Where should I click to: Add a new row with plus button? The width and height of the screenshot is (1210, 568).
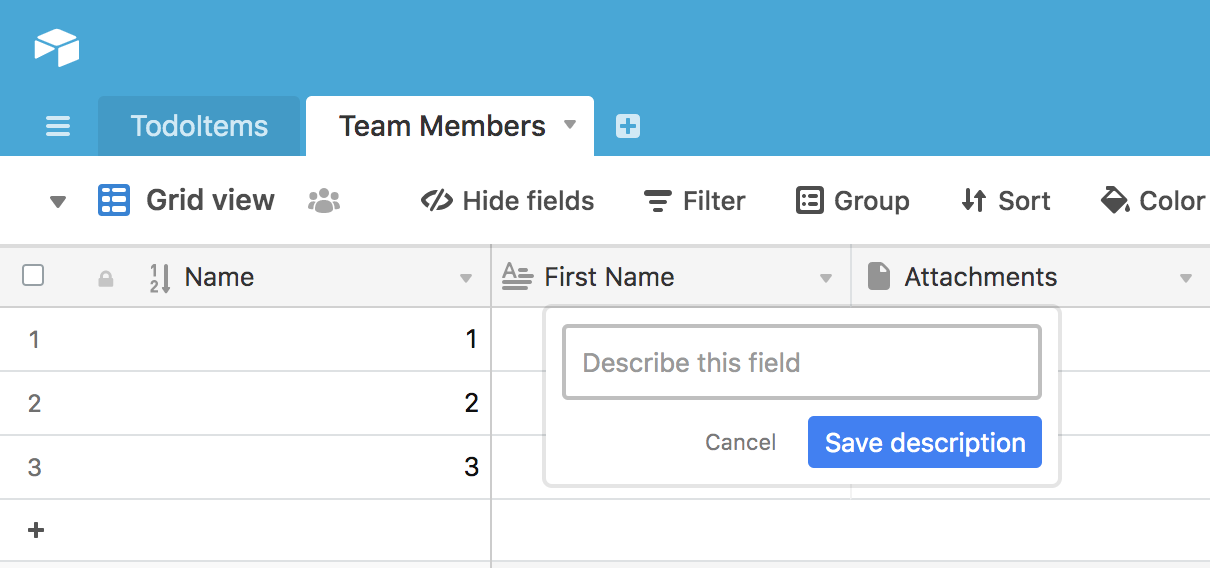[x=36, y=530]
